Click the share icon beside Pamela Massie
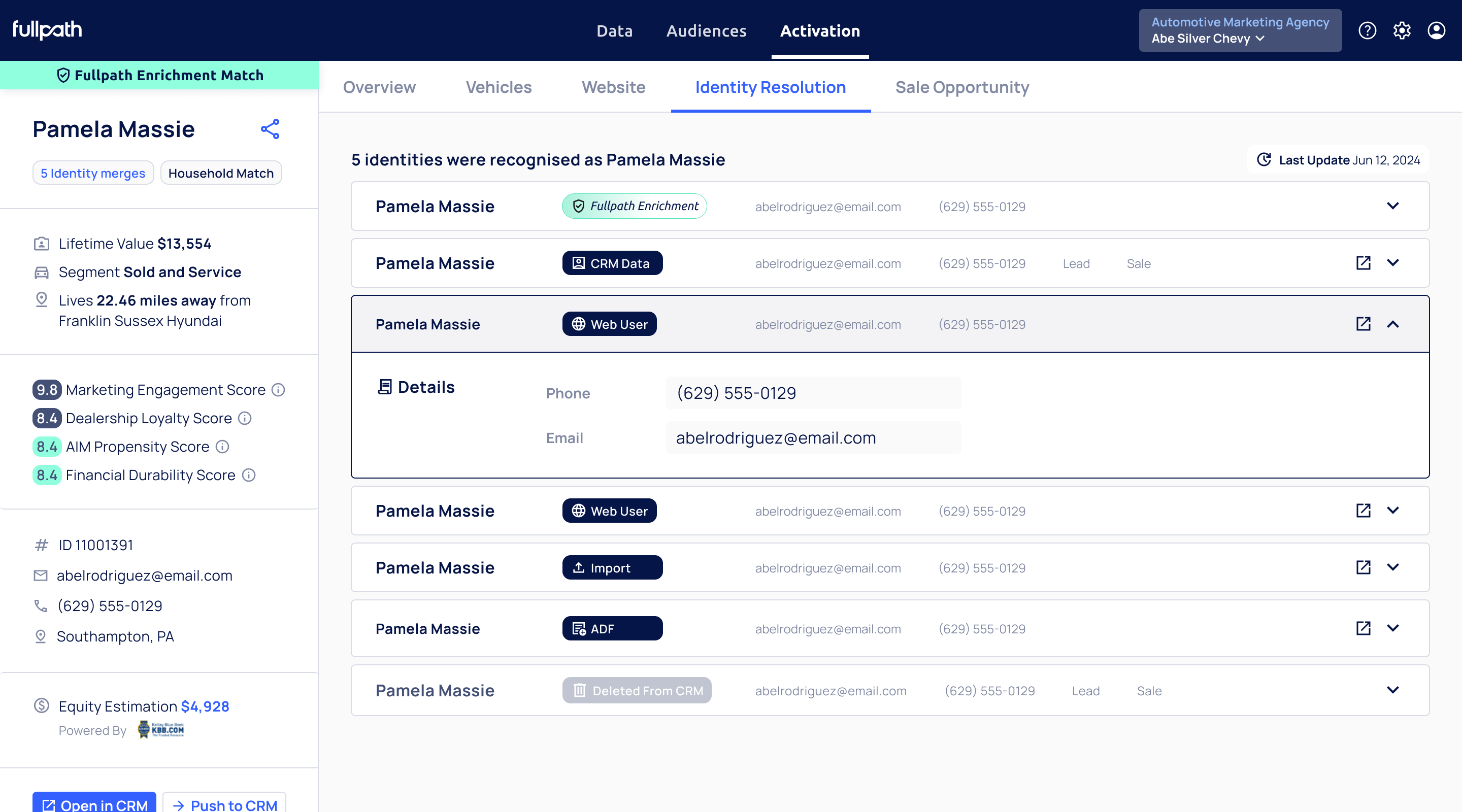1462x812 pixels. (270, 129)
